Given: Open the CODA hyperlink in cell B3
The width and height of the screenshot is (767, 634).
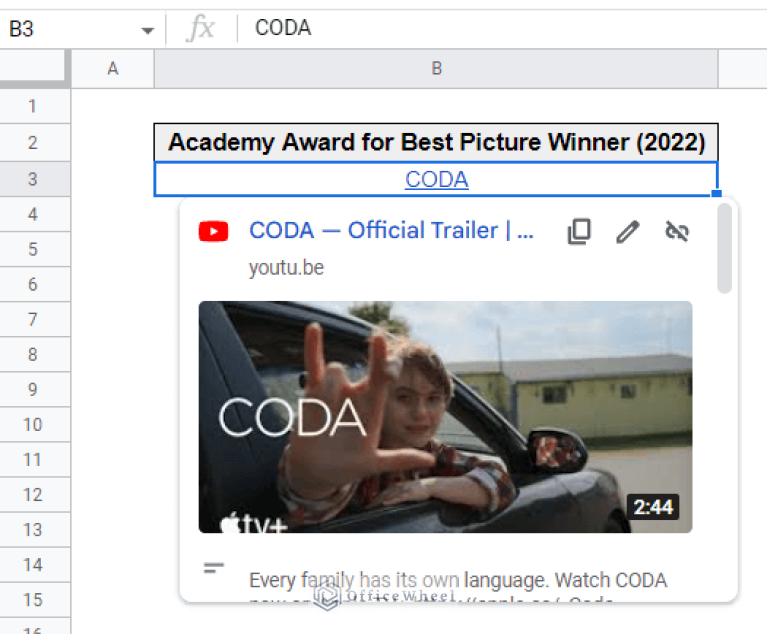Looking at the screenshot, I should 436,180.
